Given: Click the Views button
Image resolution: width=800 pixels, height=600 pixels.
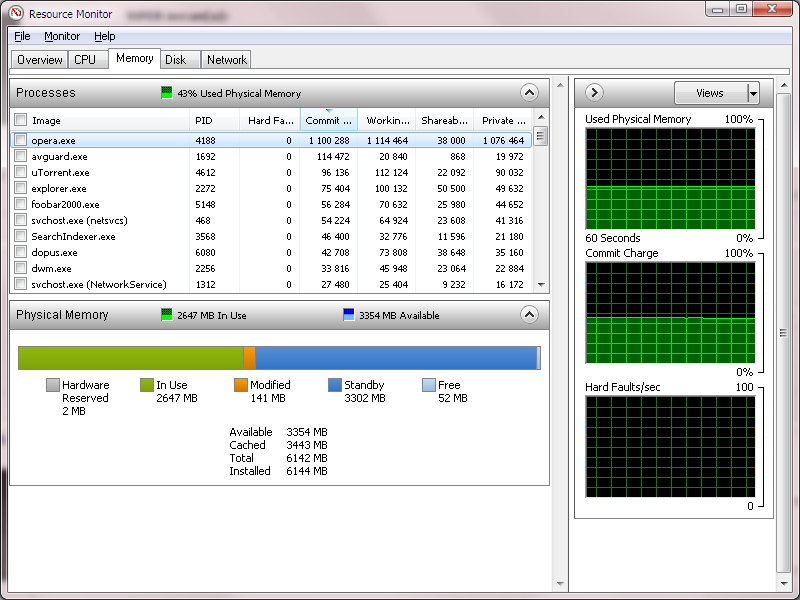Looking at the screenshot, I should click(711, 93).
